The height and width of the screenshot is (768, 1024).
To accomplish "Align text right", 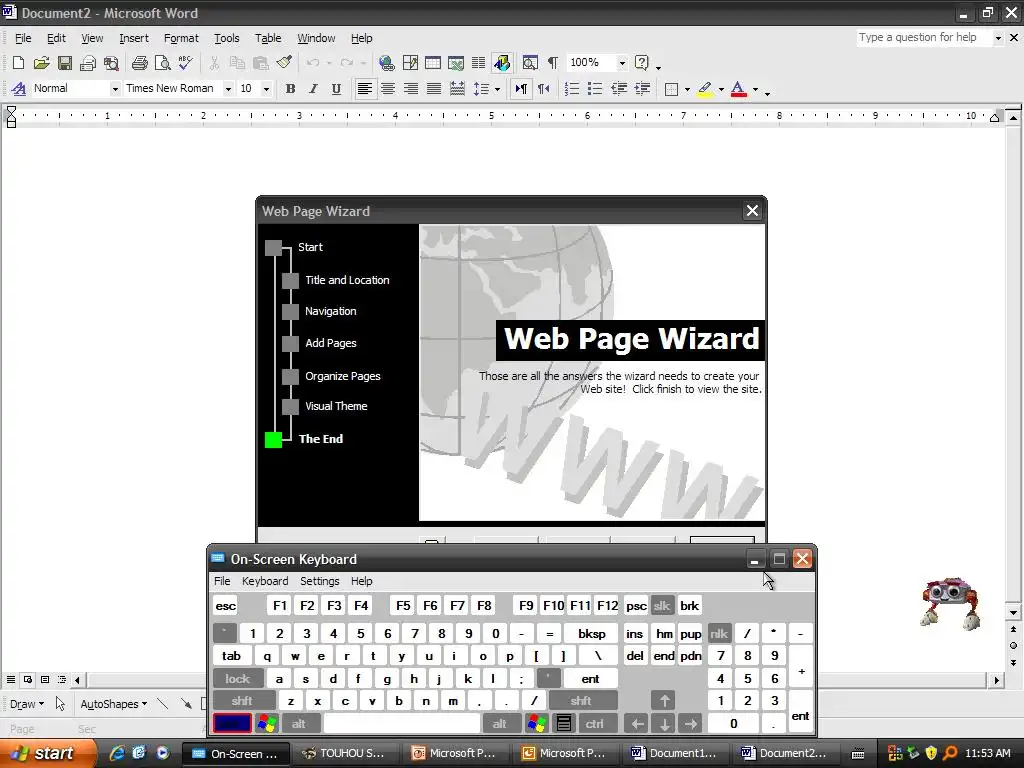I will pos(411,89).
